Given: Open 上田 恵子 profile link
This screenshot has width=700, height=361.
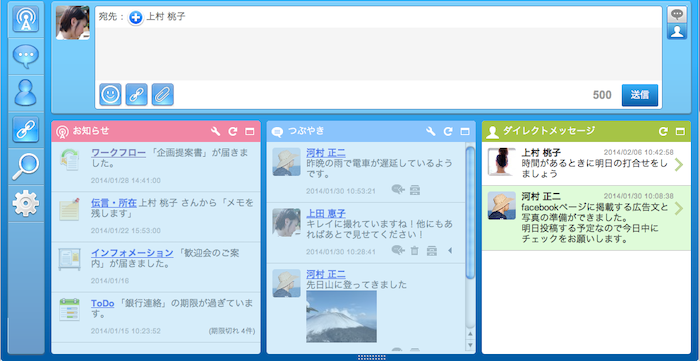Looking at the screenshot, I should (326, 213).
